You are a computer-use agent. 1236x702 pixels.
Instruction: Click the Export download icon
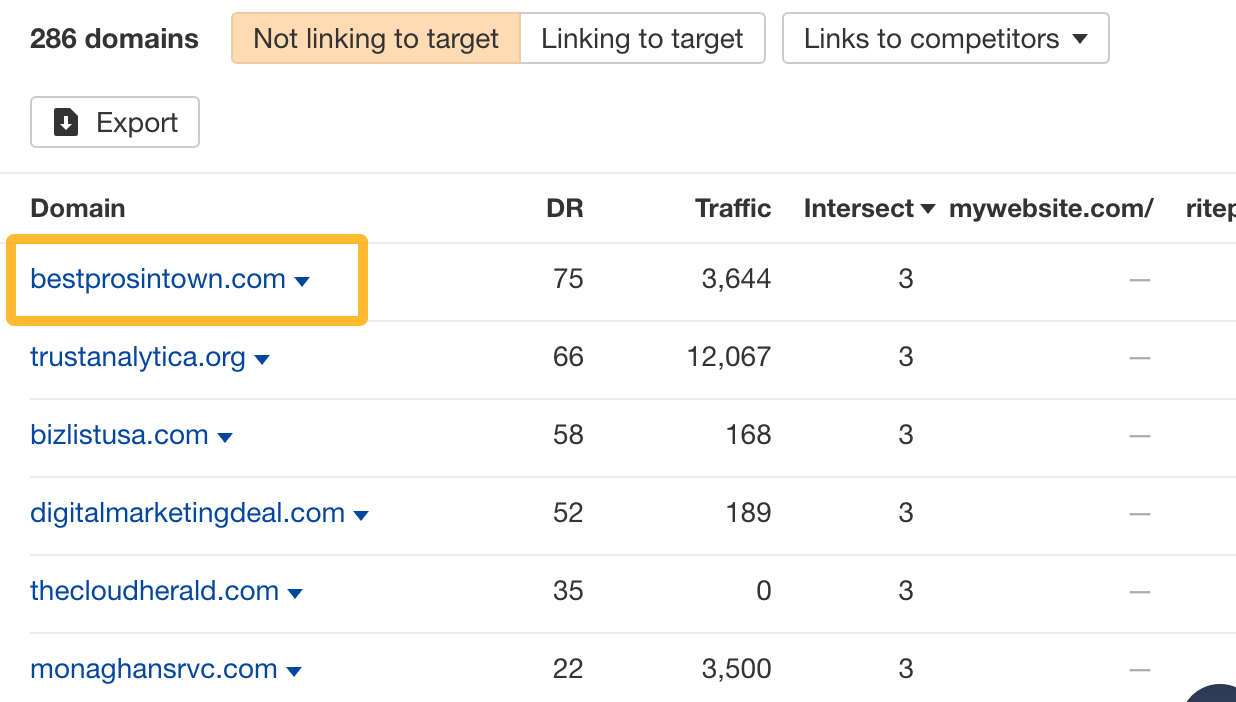[66, 122]
